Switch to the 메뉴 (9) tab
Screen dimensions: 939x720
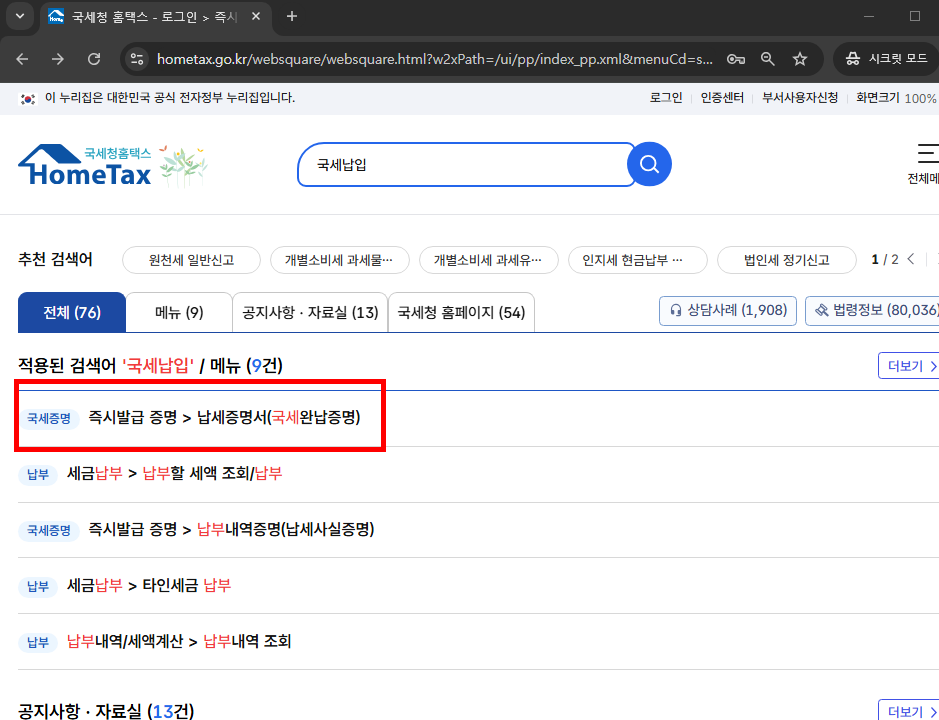point(178,312)
